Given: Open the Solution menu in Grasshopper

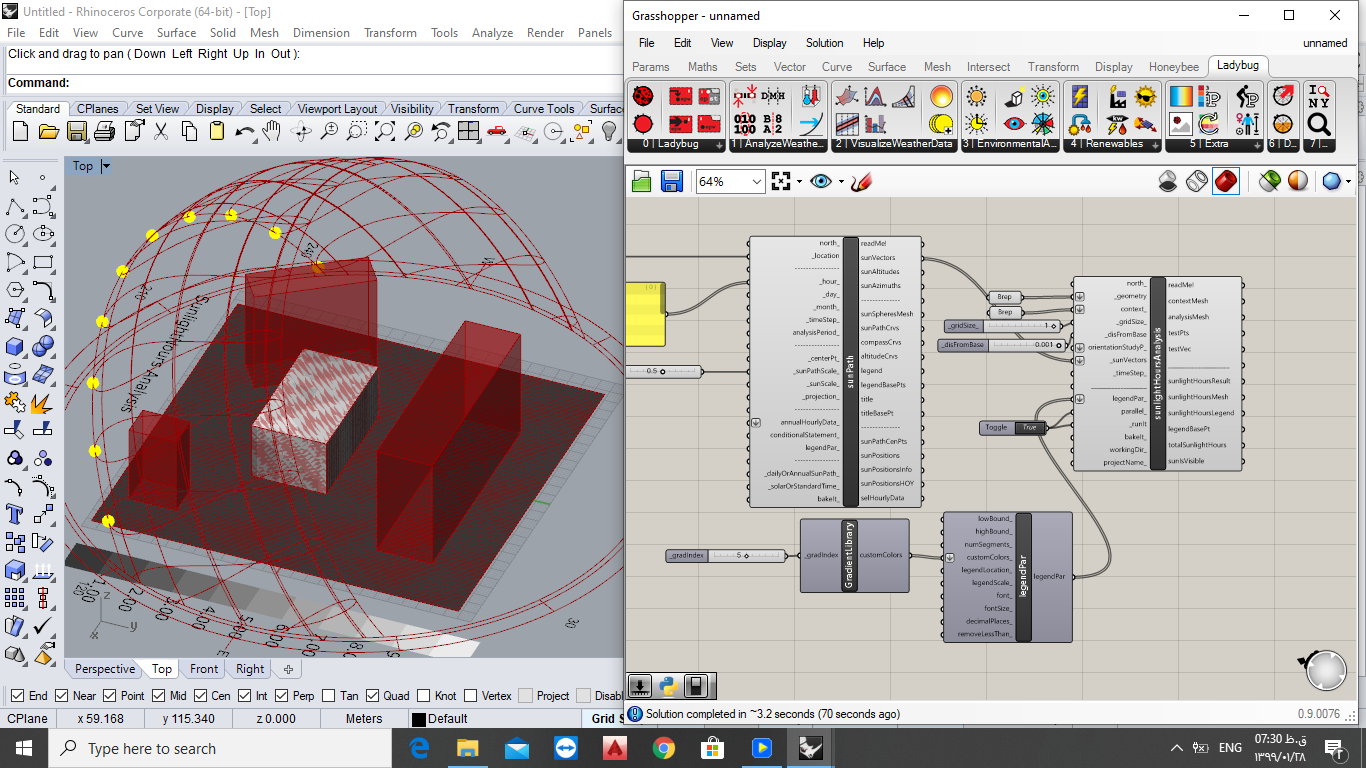Looking at the screenshot, I should (825, 43).
